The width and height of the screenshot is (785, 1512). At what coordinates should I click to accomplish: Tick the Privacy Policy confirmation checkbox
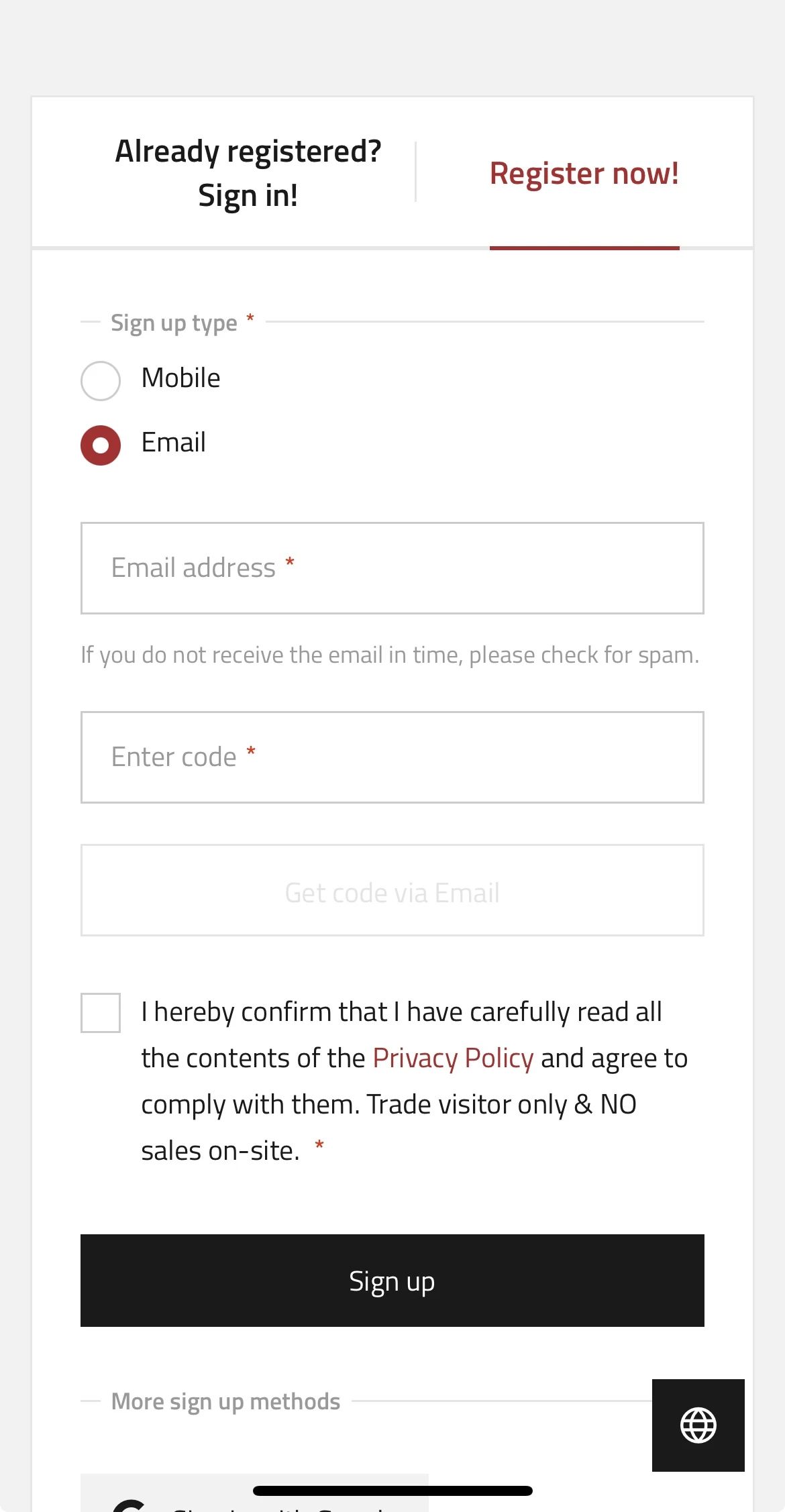coord(101,1012)
